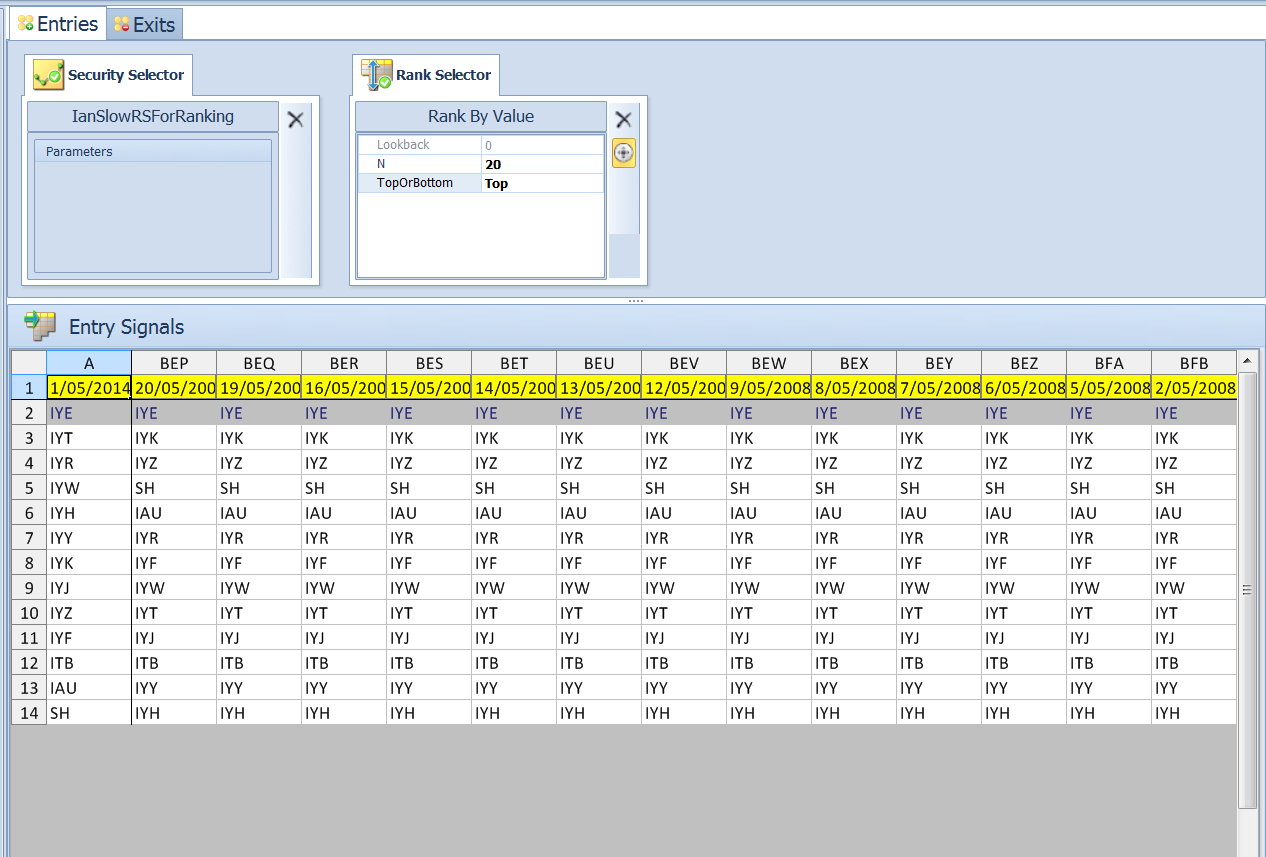The image size is (1266, 857).
Task: Click date cell 9/05/2008
Action: click(769, 388)
